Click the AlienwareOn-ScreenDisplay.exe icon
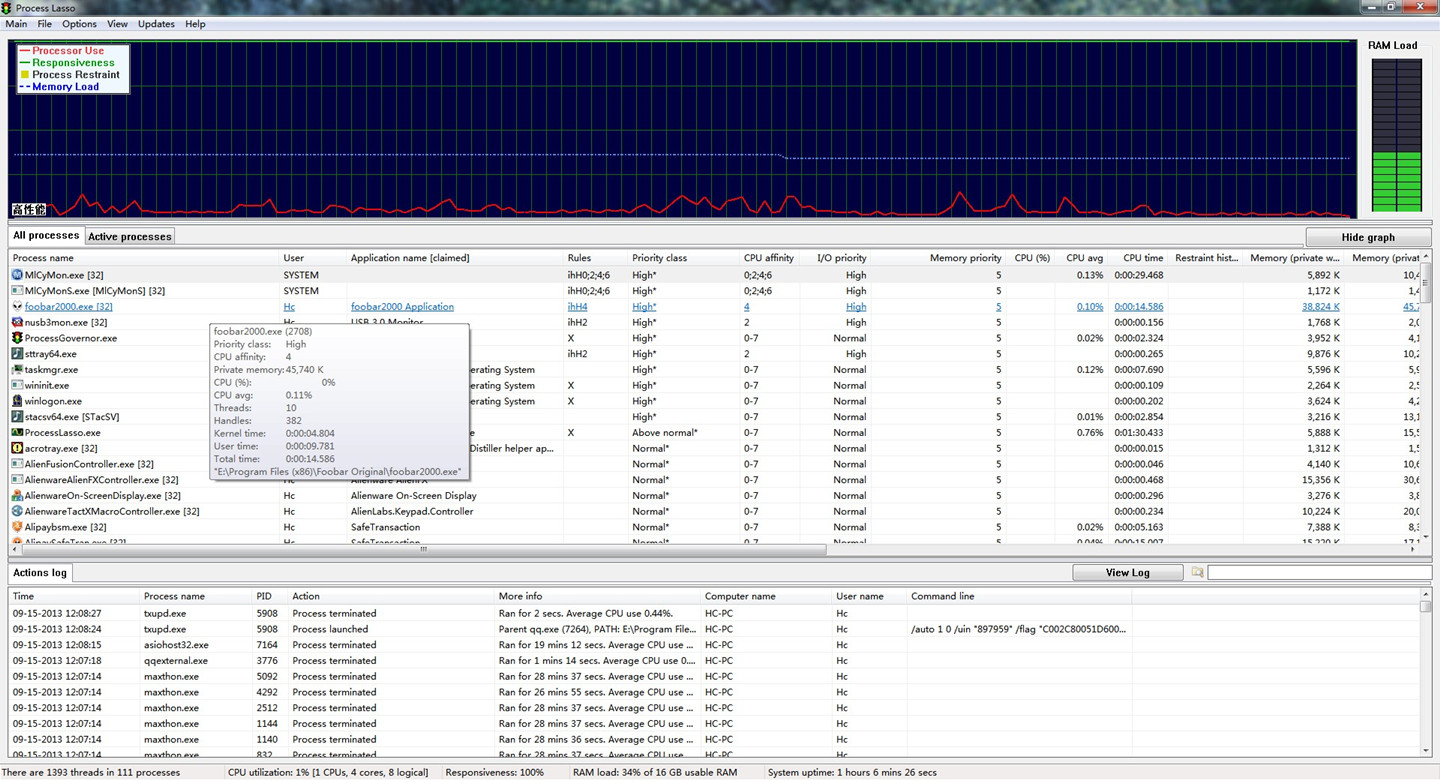 coord(17,496)
